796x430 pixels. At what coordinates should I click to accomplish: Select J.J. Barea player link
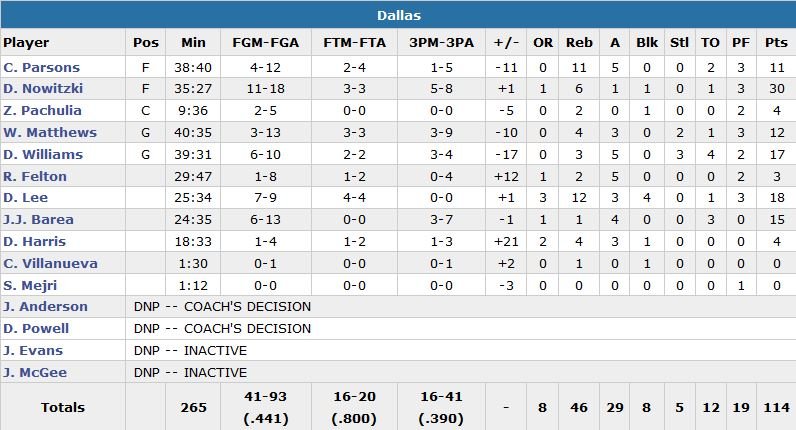(x=37, y=221)
